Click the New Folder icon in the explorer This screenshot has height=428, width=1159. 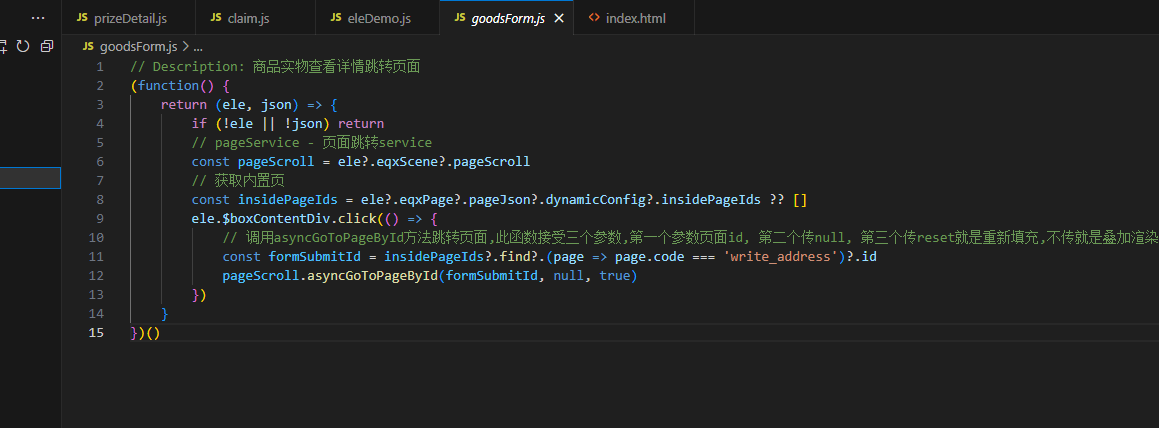[x=3, y=46]
